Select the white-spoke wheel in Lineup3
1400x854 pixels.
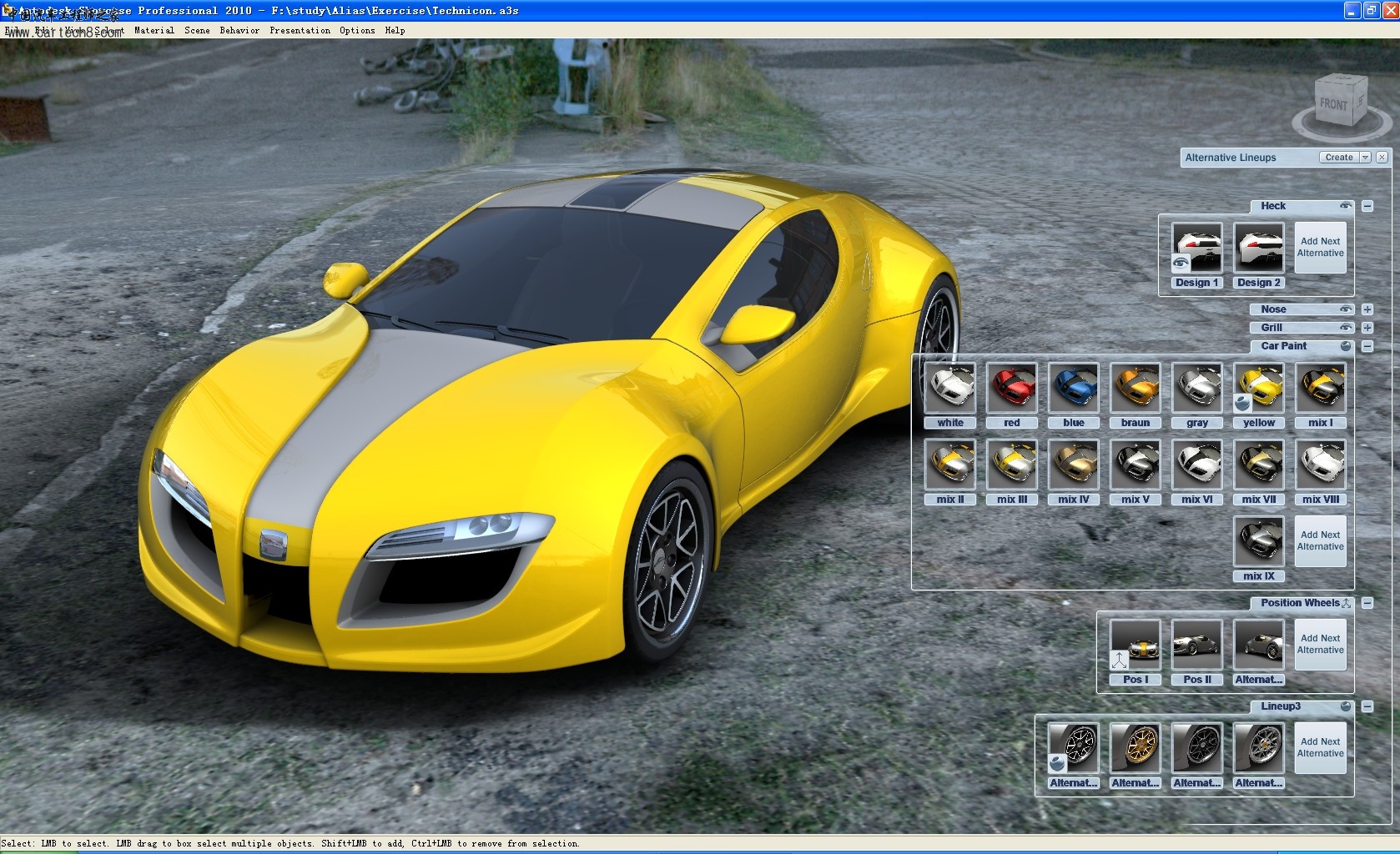point(1074,748)
